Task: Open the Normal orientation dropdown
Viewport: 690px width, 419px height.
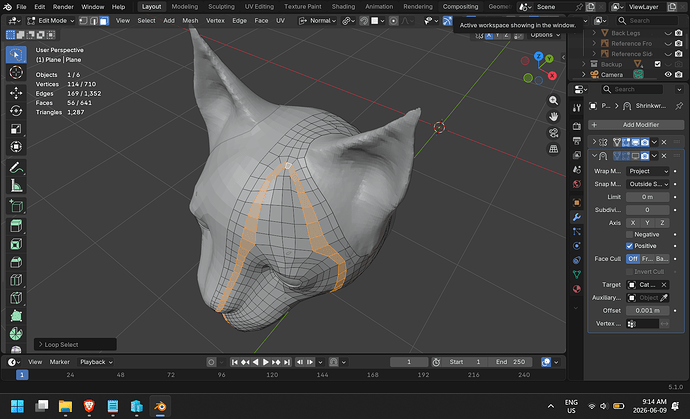Action: click(317, 21)
